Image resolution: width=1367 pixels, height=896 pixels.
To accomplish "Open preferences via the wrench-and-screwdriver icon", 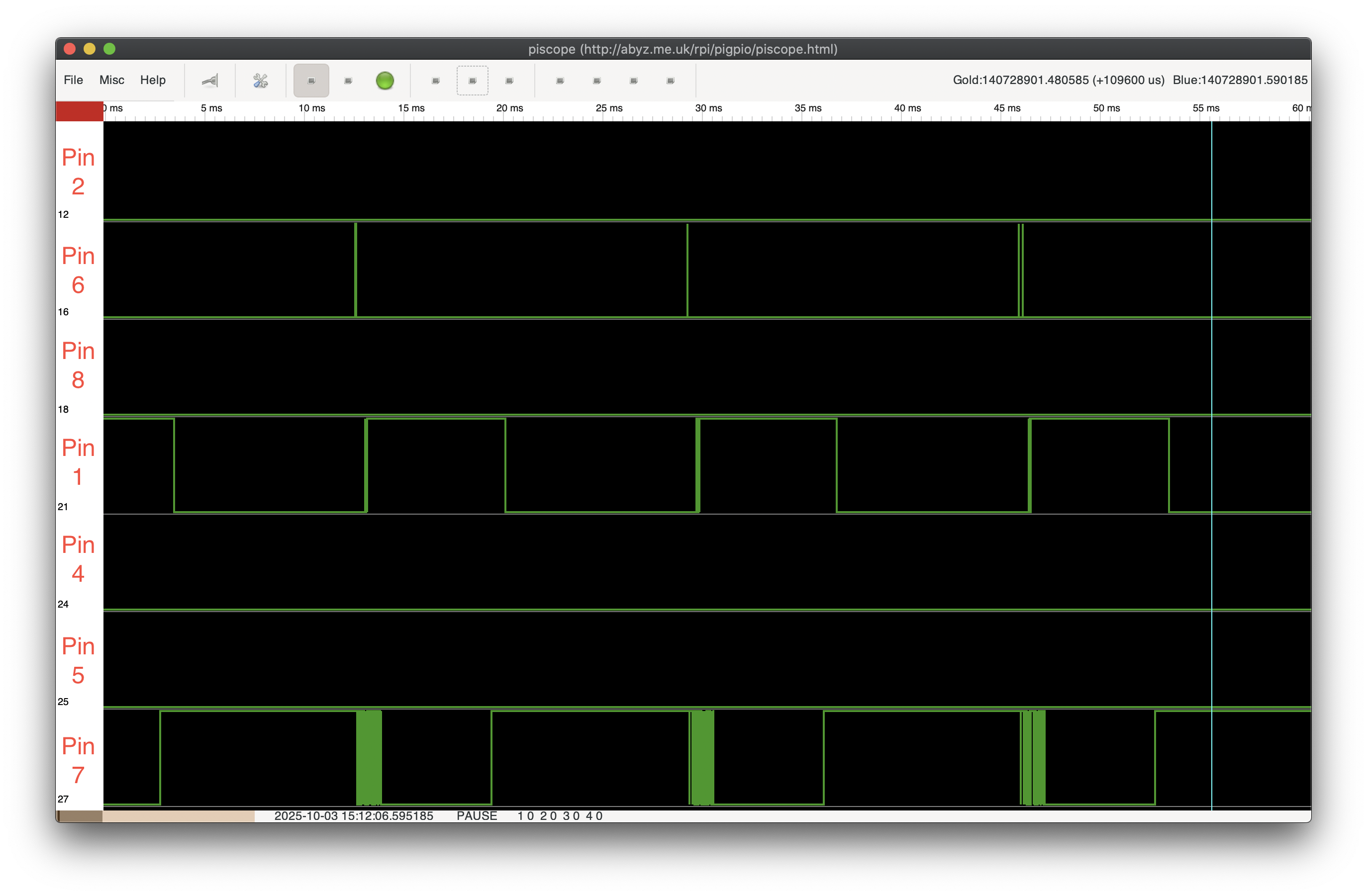I will (x=260, y=81).
